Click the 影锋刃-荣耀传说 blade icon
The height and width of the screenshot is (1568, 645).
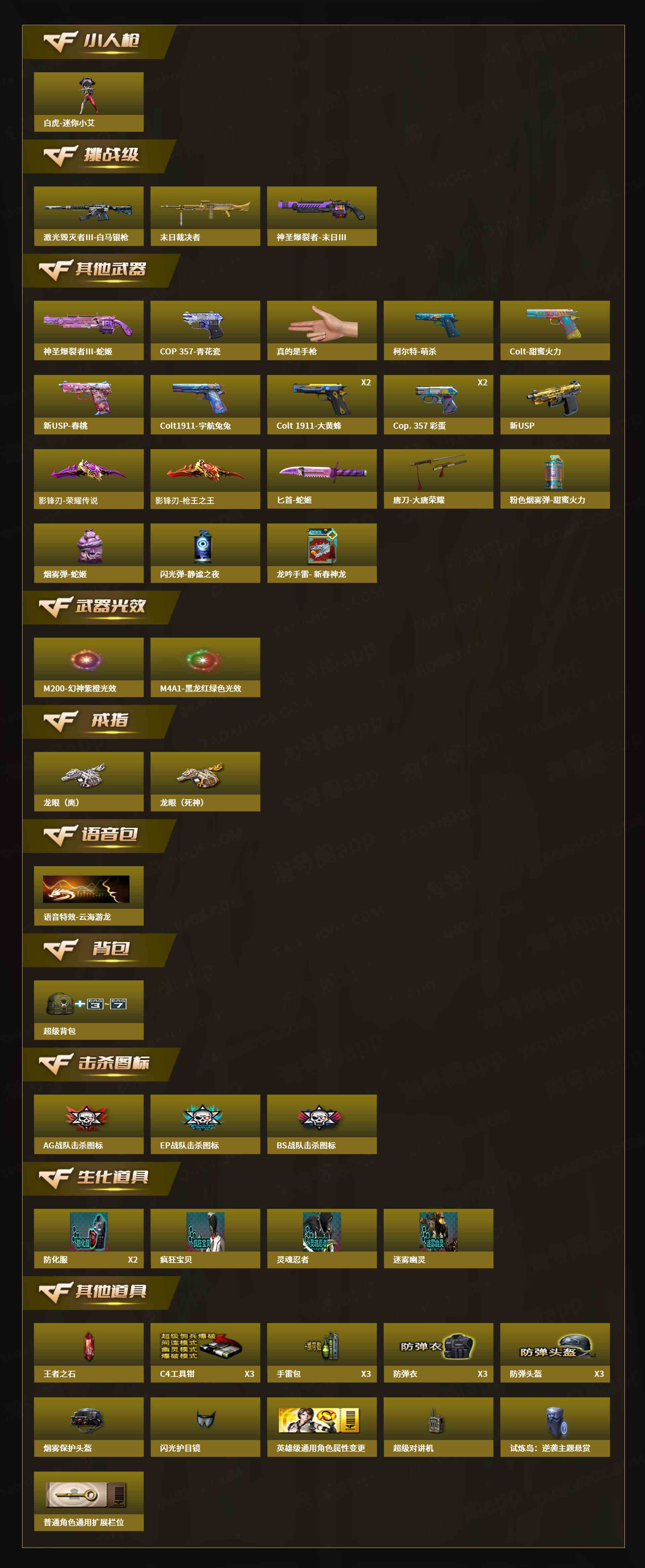click(89, 479)
